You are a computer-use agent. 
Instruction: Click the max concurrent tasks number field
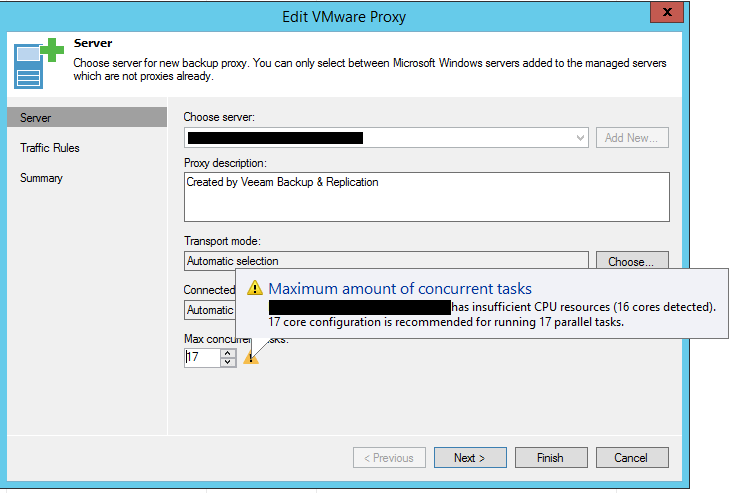[202, 357]
